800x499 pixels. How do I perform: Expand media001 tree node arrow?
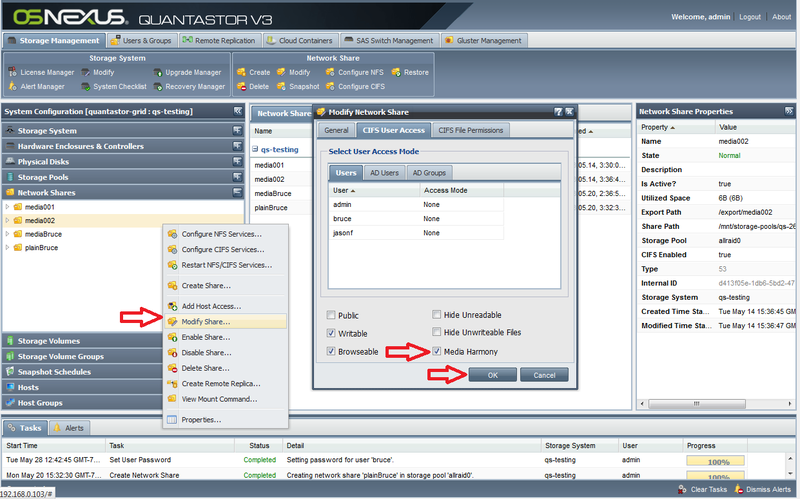click(x=7, y=207)
